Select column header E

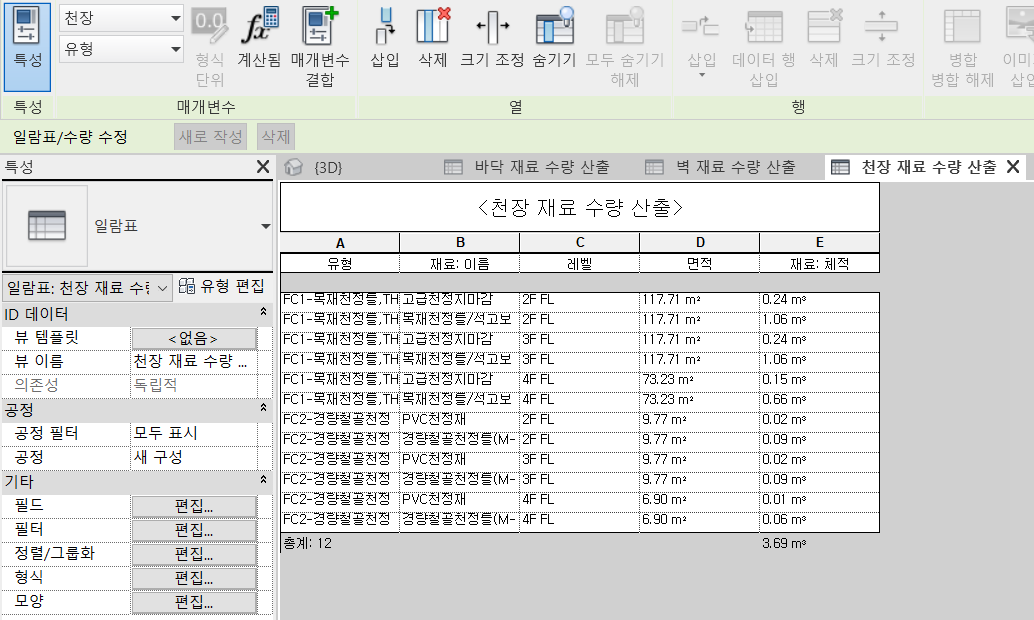point(820,243)
